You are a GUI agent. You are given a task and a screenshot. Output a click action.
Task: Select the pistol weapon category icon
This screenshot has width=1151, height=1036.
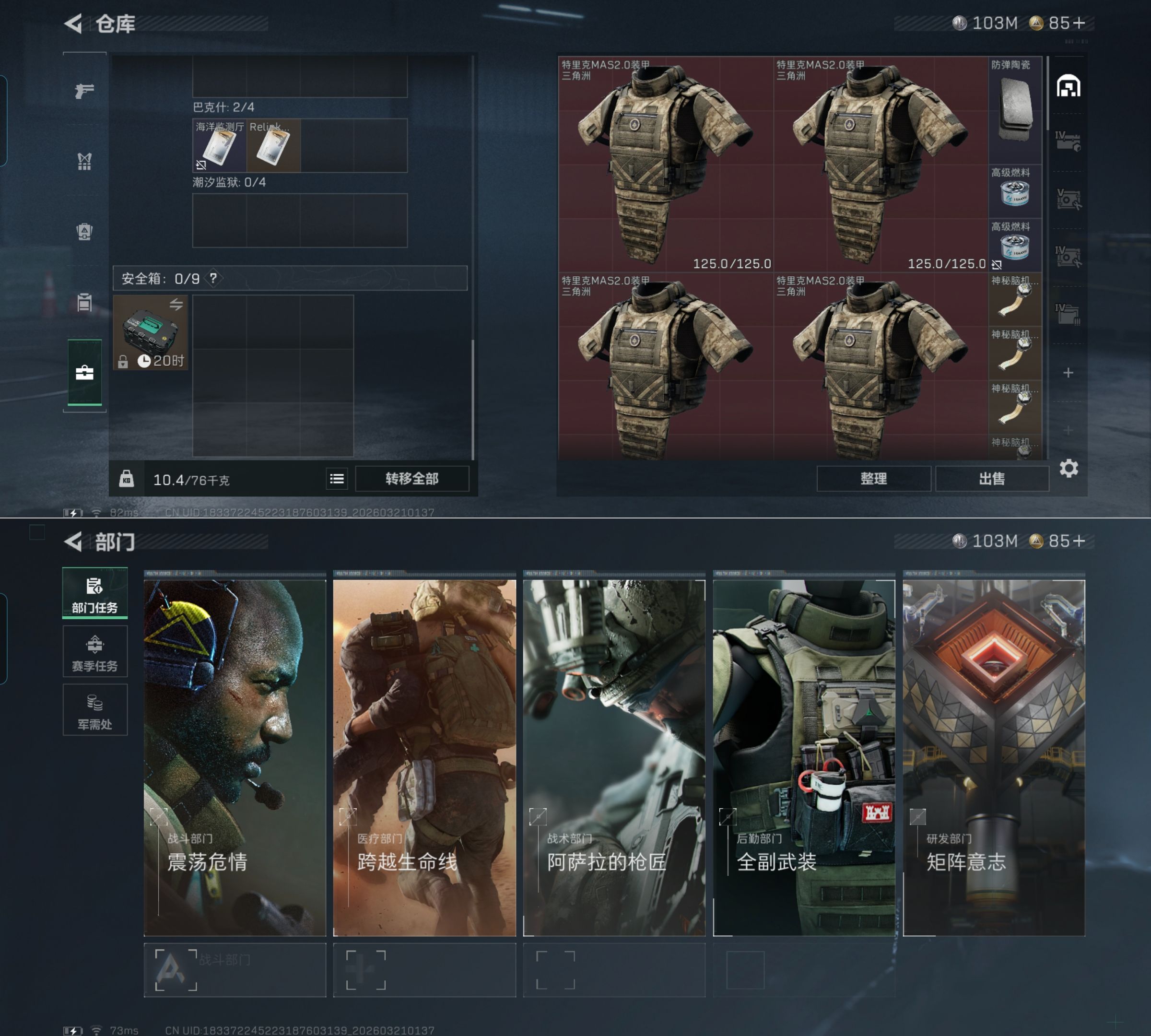point(84,91)
